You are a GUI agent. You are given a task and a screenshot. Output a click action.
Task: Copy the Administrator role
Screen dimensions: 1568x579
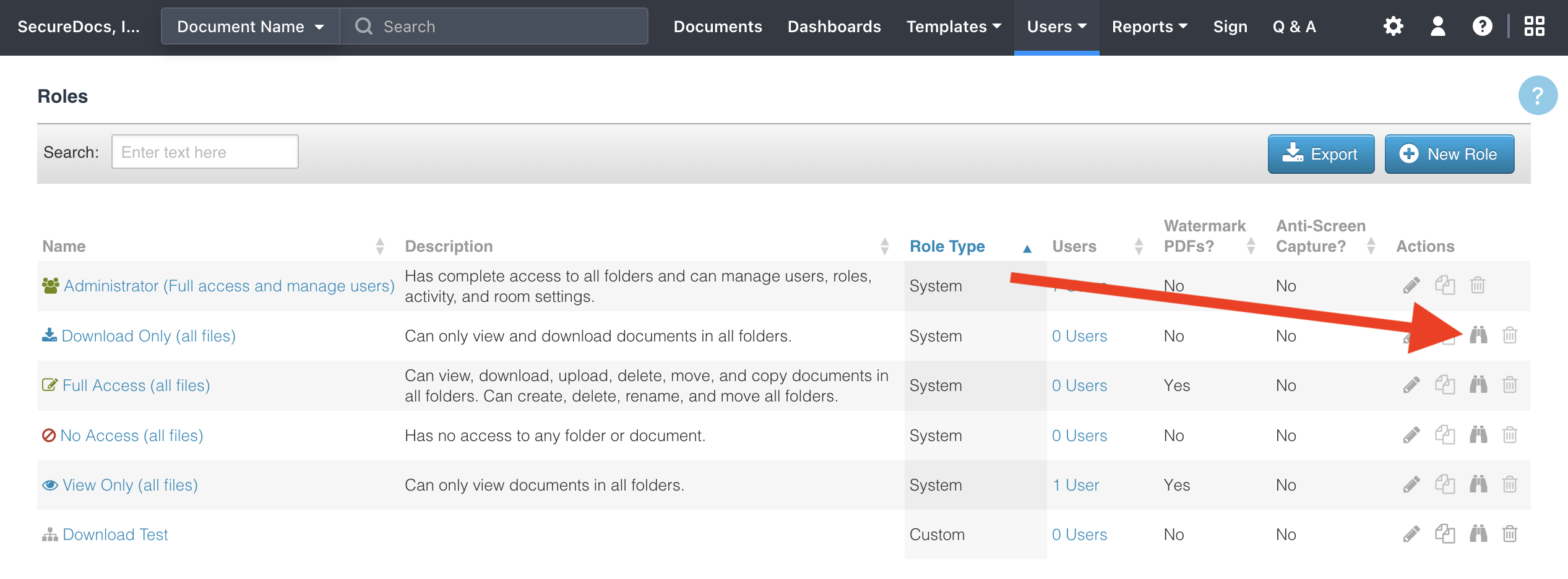[1445, 285]
